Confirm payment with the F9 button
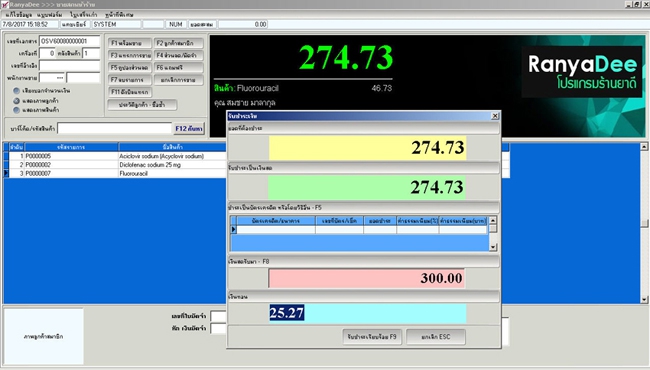Viewport: 650px width, 370px height. click(372, 337)
